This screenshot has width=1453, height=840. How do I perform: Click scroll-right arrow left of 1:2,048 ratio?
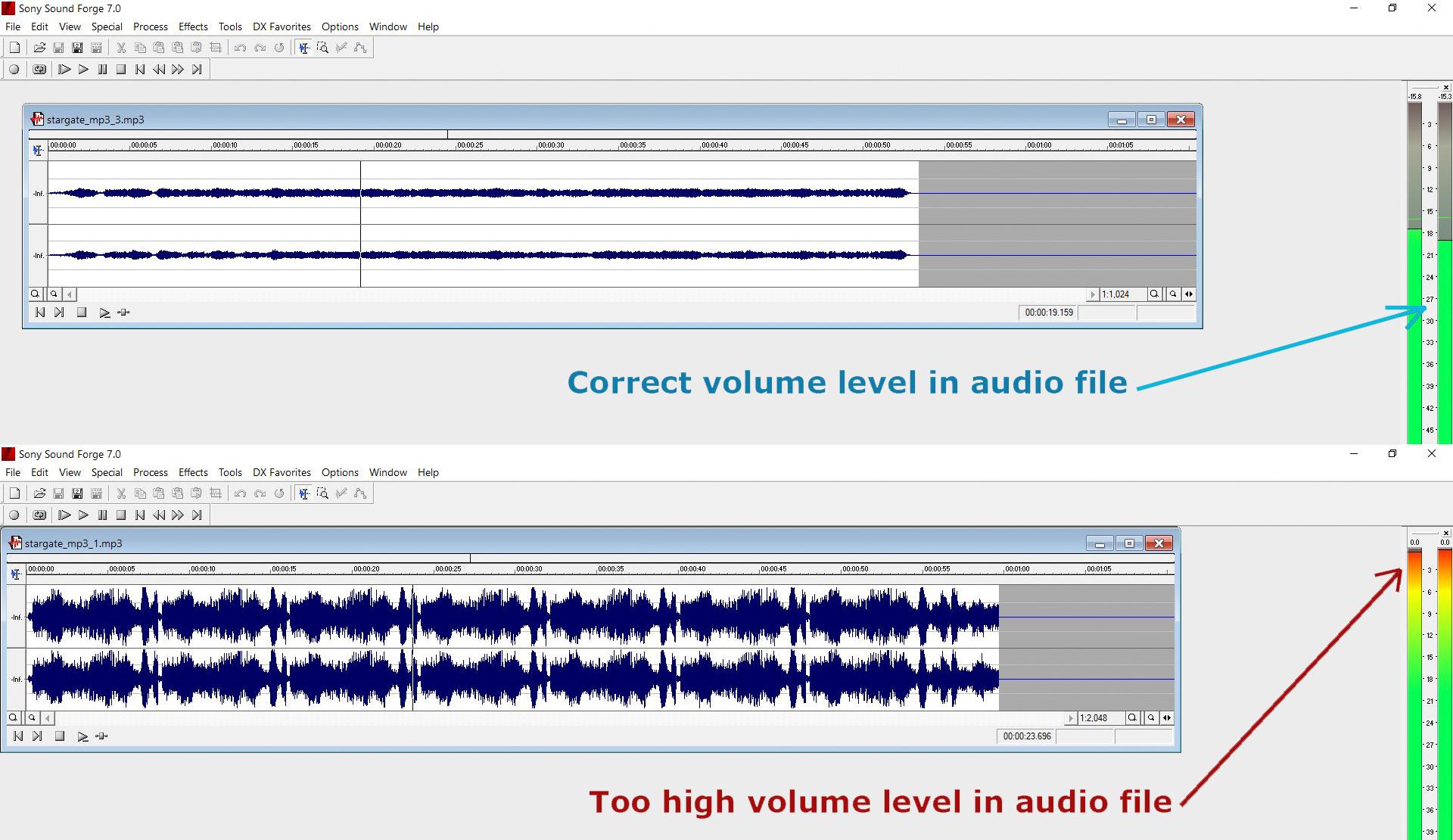click(x=1071, y=718)
